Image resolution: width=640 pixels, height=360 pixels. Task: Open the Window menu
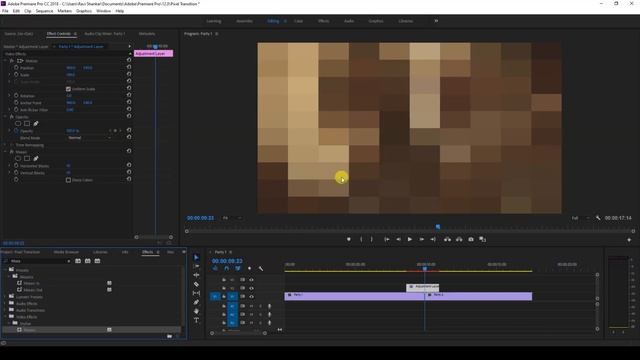click(x=103, y=11)
